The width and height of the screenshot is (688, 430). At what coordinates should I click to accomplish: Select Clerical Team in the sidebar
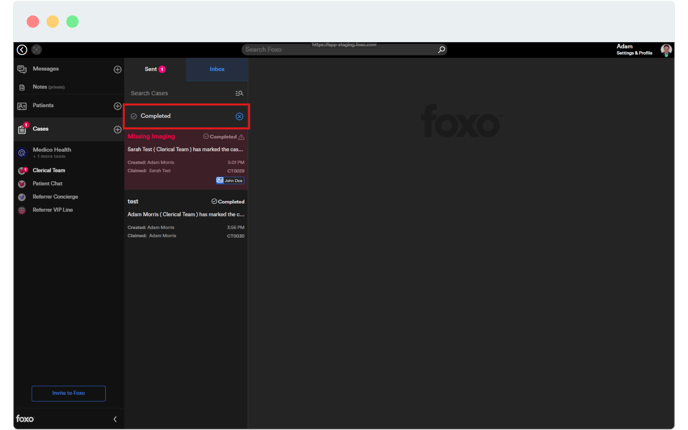coord(49,170)
